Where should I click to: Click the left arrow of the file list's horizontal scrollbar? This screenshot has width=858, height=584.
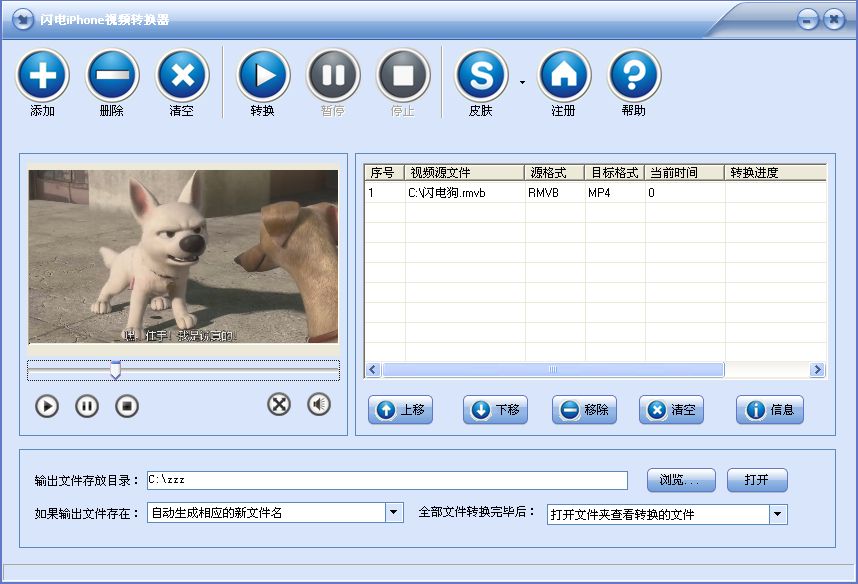click(373, 369)
